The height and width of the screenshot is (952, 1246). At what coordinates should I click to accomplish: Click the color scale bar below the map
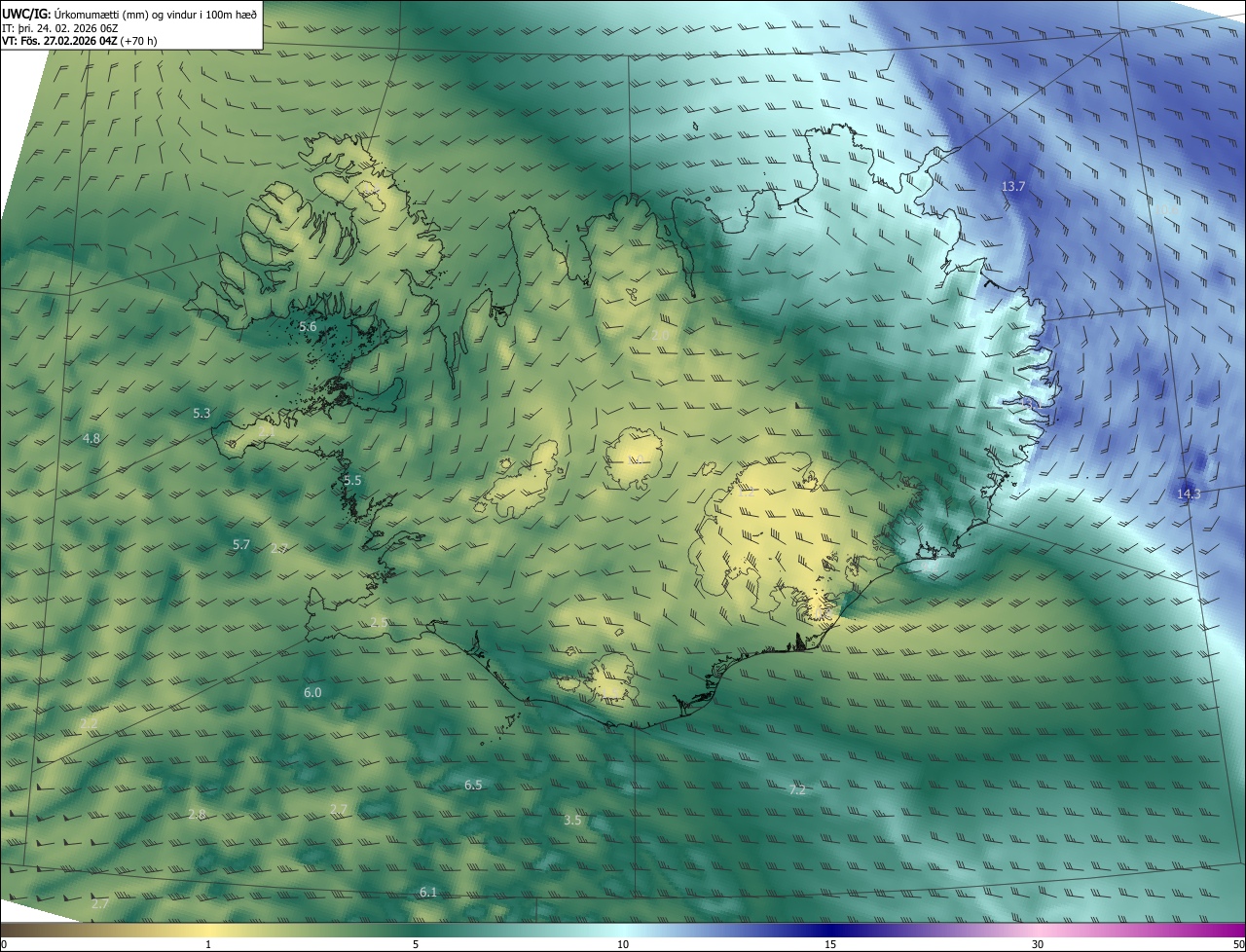pyautogui.click(x=623, y=930)
